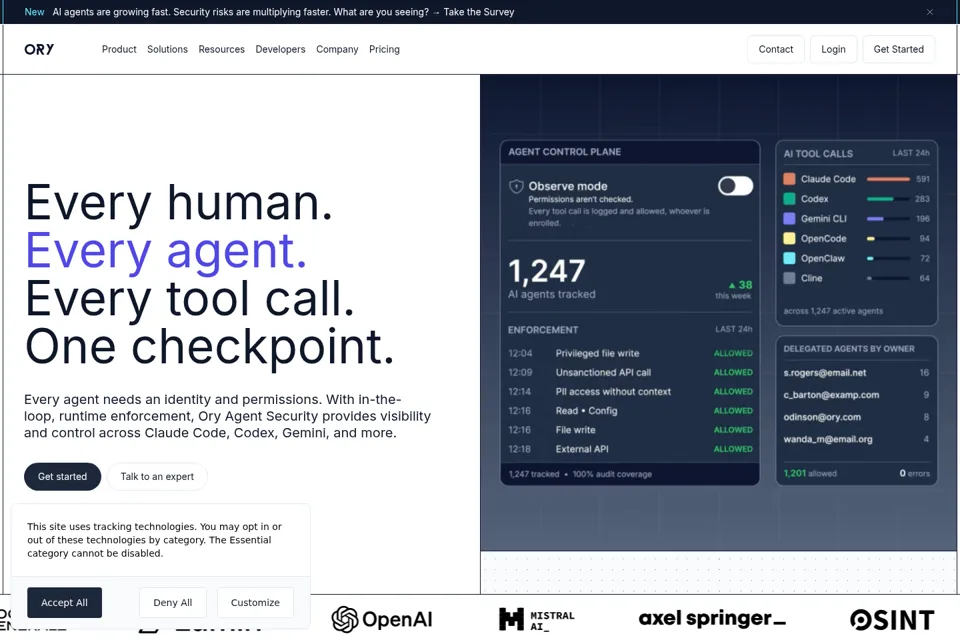Click the Gemini CLI usage bar

coord(888,219)
